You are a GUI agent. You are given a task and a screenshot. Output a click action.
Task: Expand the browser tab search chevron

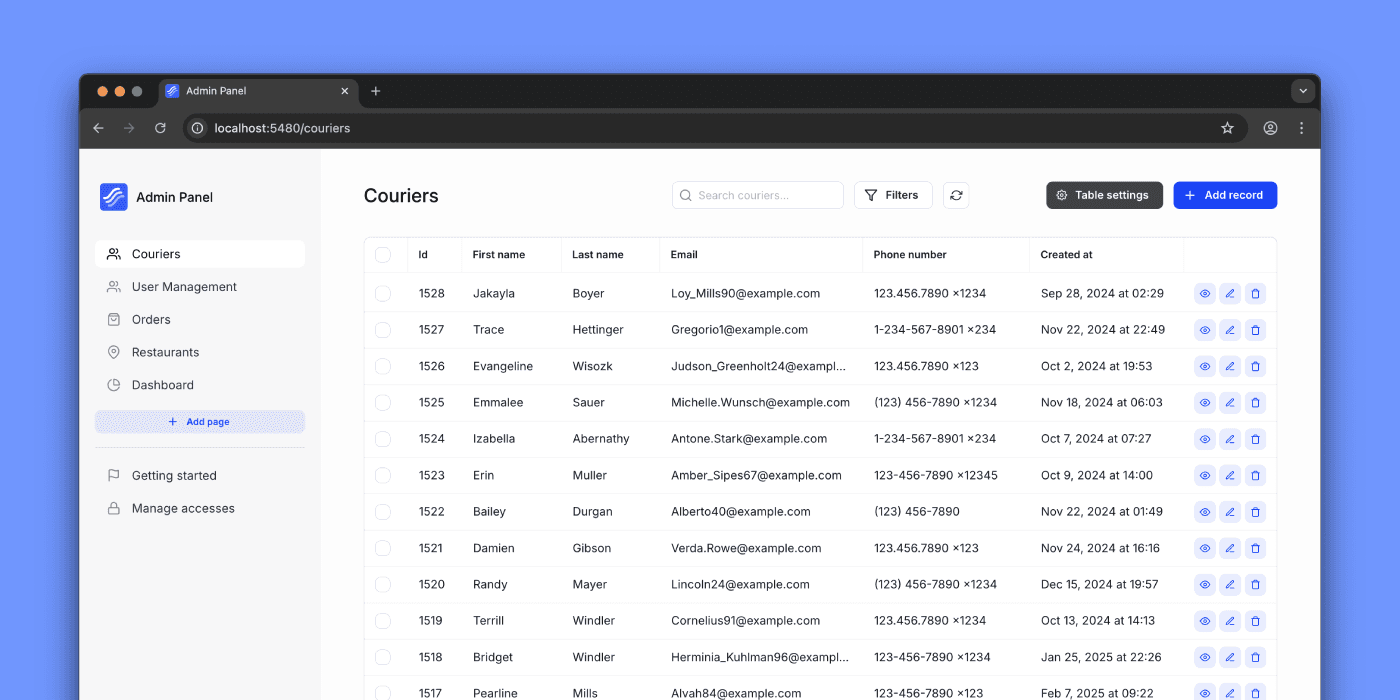tap(1302, 91)
